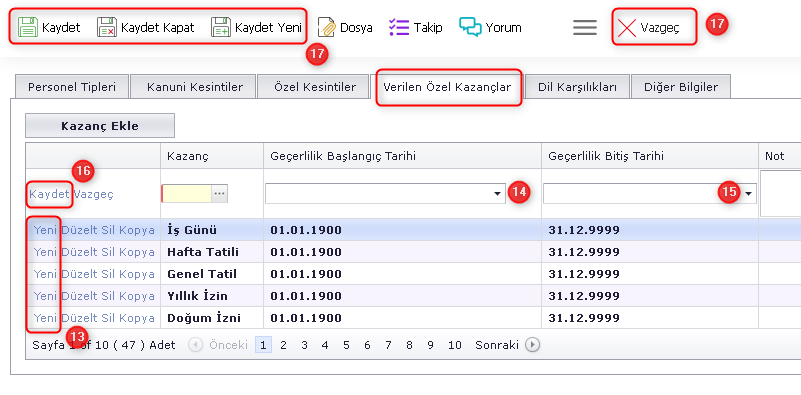Screen dimensions: 801x395
Task: Expand Geçerlilik Başlangıç Tarihi date dropdown
Action: pyautogui.click(x=497, y=194)
